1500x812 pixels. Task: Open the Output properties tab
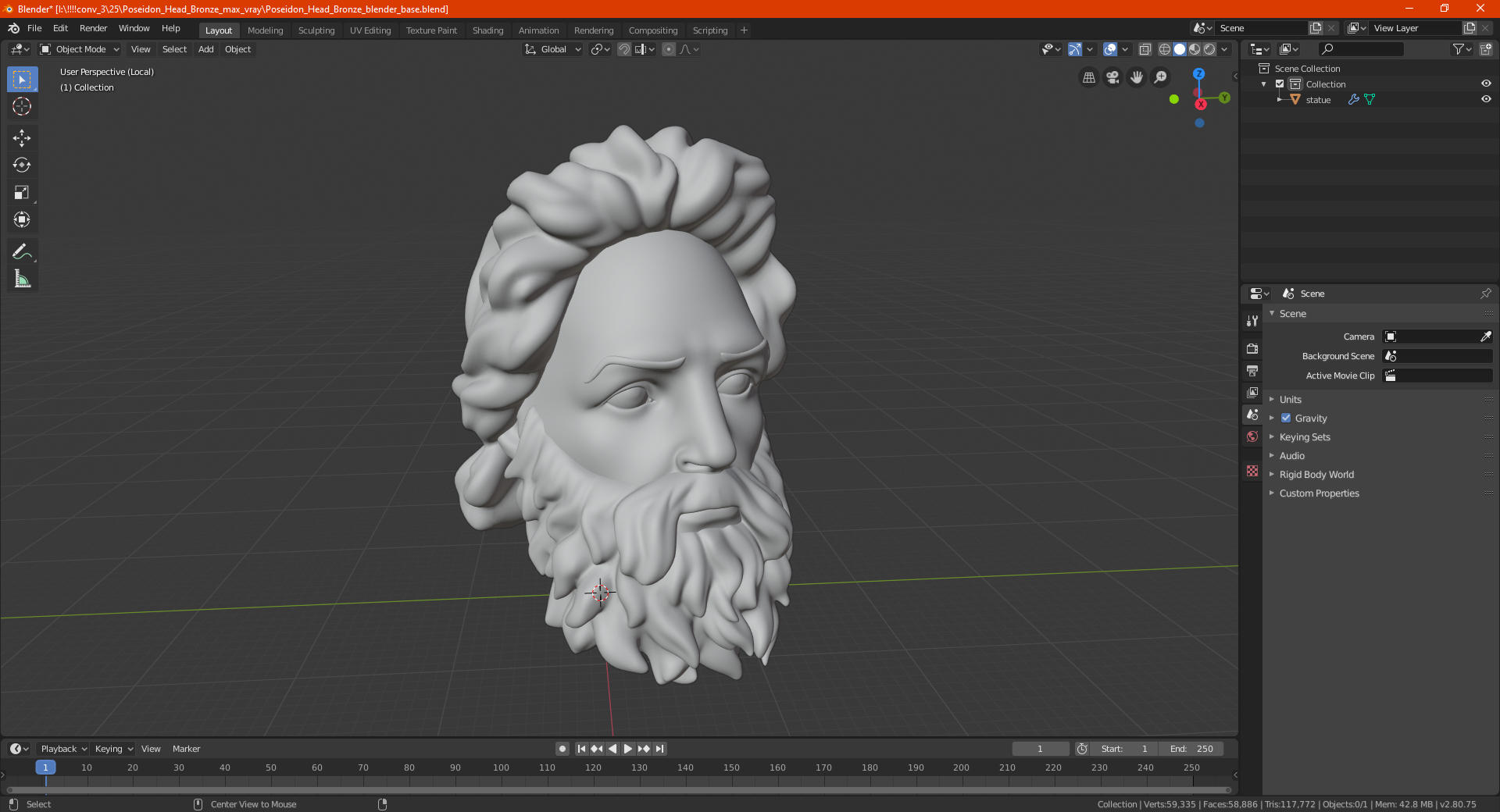pyautogui.click(x=1252, y=370)
